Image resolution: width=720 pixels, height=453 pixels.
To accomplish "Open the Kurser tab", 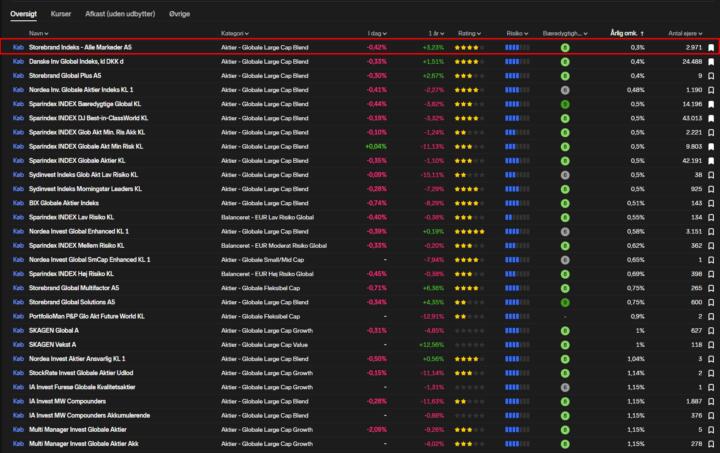I will coord(61,14).
